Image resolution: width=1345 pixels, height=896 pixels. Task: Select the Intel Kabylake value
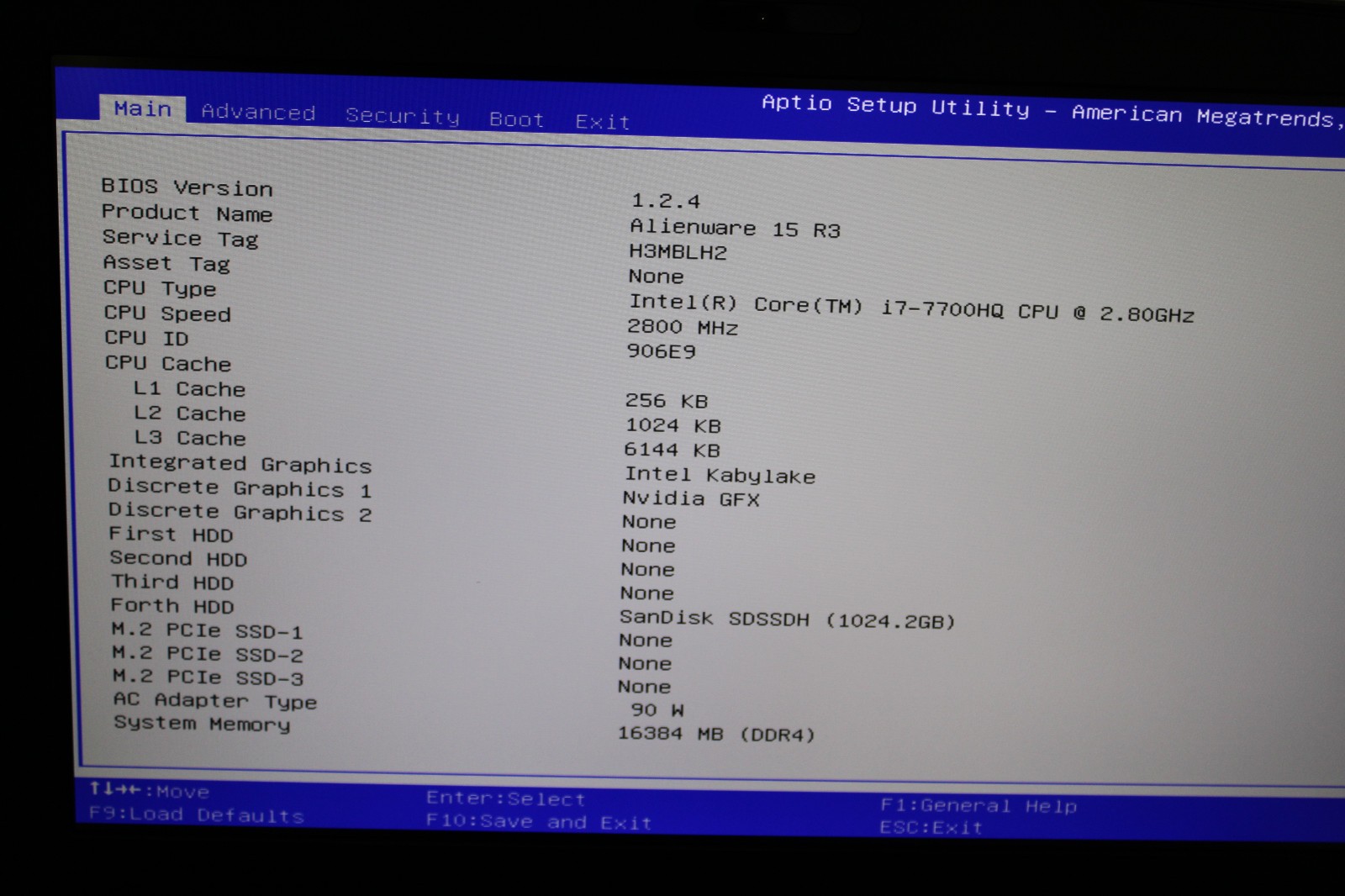click(x=719, y=475)
